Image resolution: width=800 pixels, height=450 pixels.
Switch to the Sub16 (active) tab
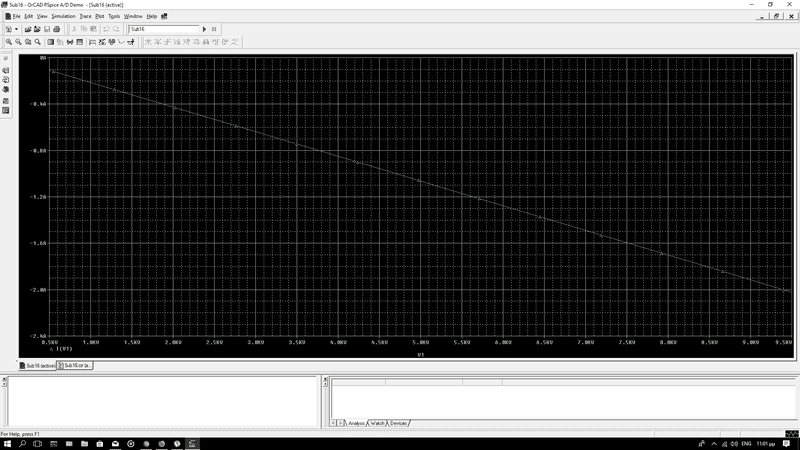tap(37, 365)
